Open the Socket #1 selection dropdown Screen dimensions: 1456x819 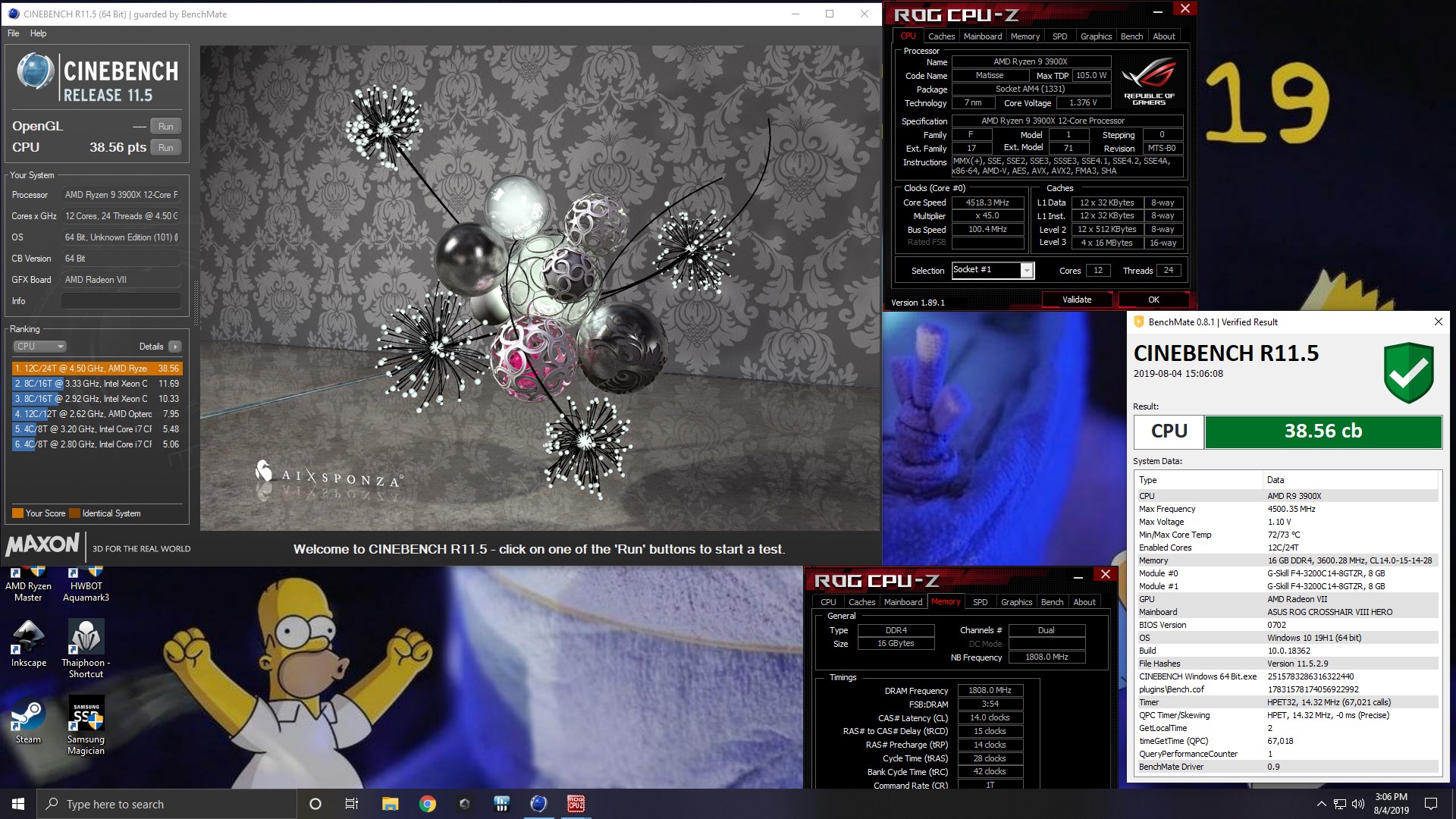(x=993, y=270)
